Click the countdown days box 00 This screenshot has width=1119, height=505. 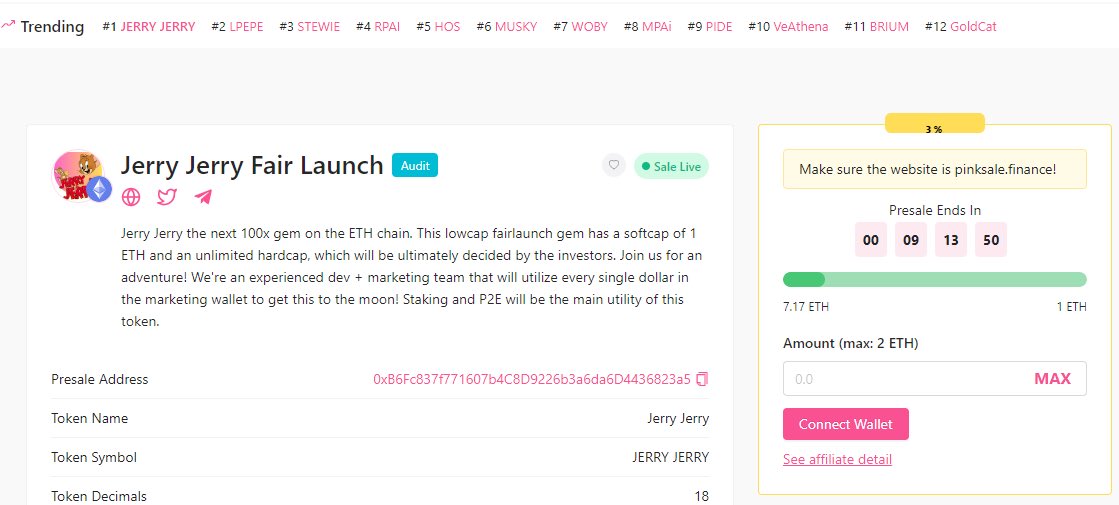[x=871, y=240]
